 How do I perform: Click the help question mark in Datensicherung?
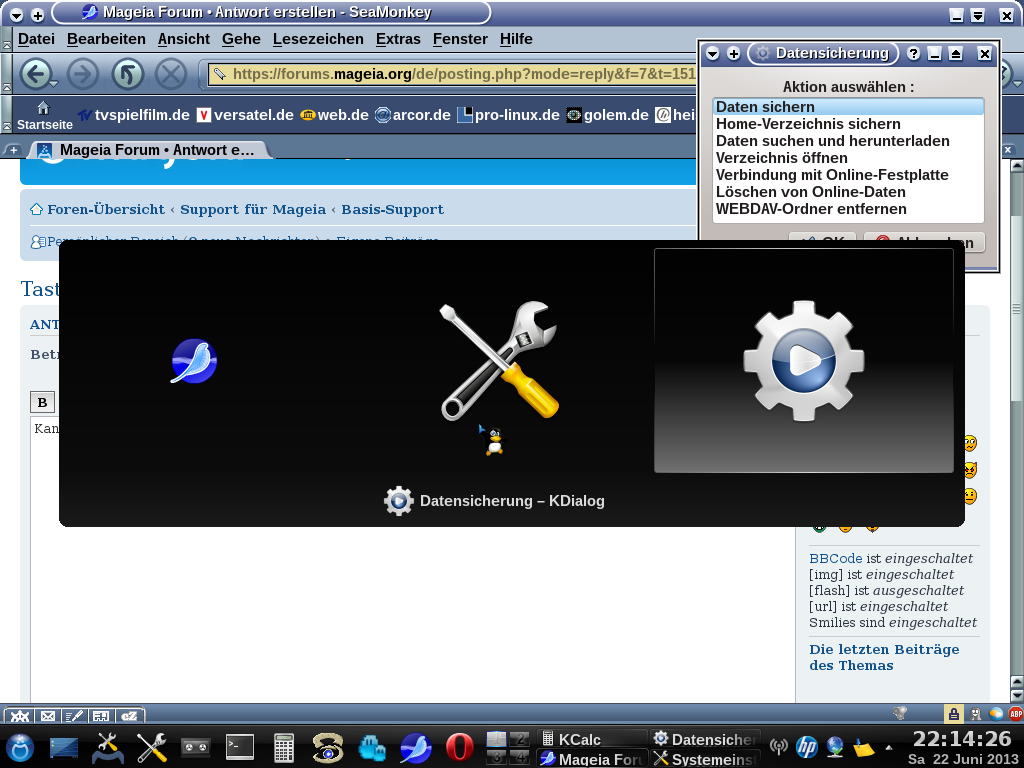(914, 54)
